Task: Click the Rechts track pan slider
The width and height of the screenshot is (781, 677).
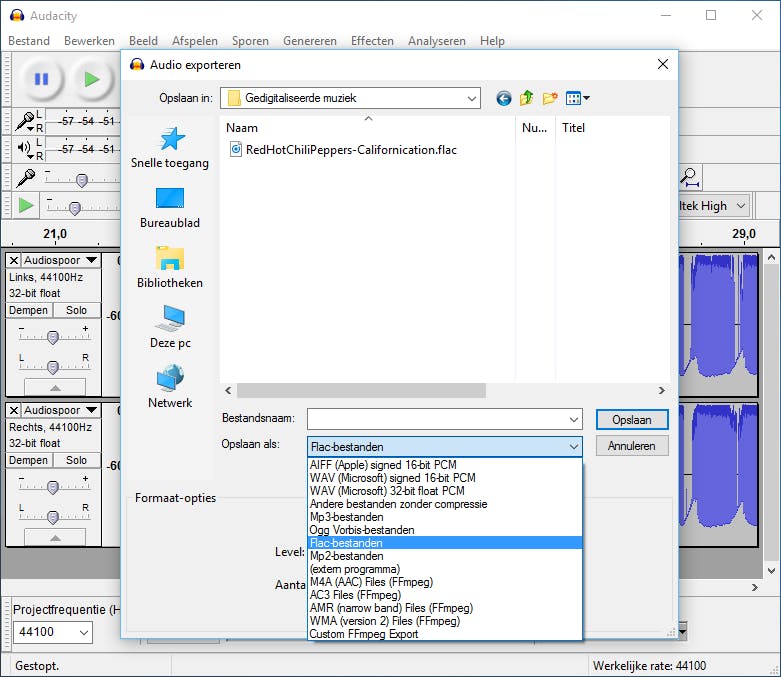Action: click(53, 517)
